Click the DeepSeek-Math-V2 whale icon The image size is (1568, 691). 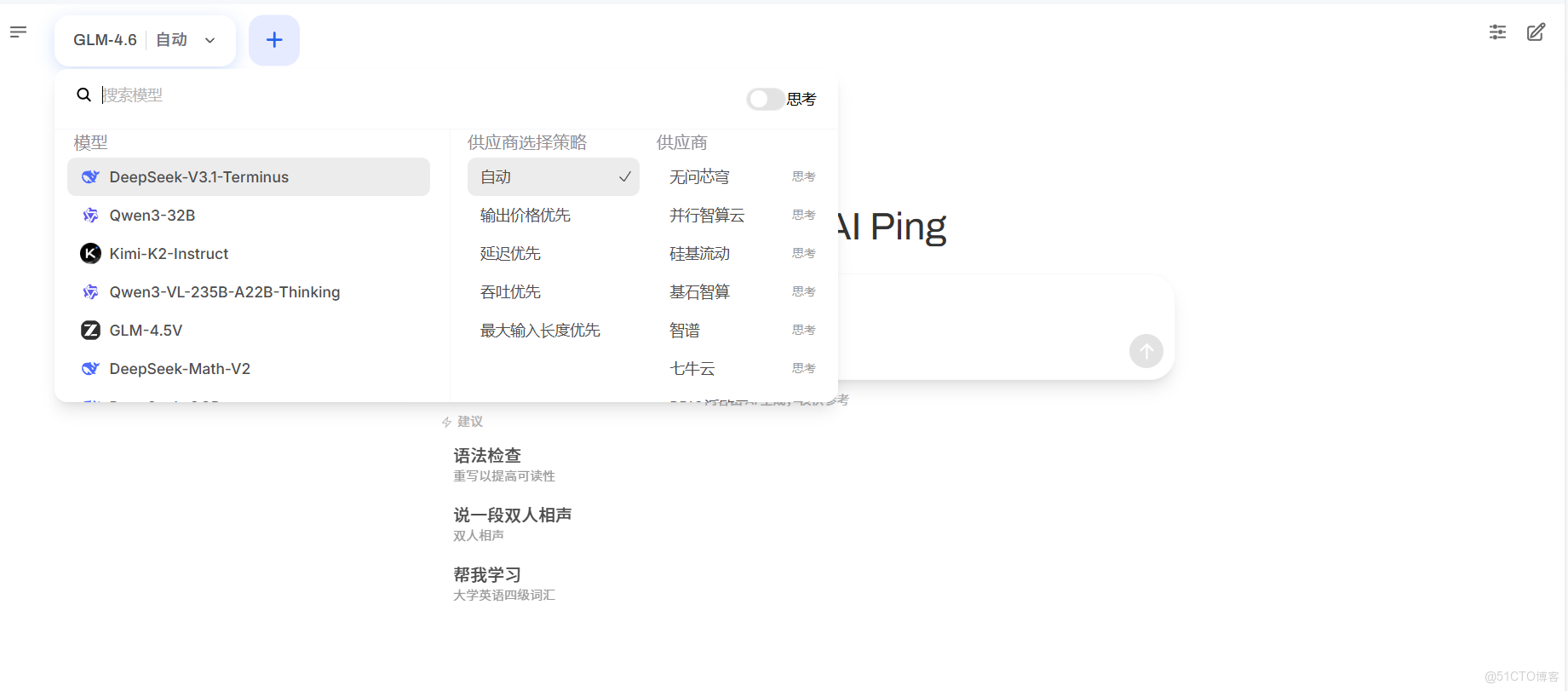[x=90, y=369]
